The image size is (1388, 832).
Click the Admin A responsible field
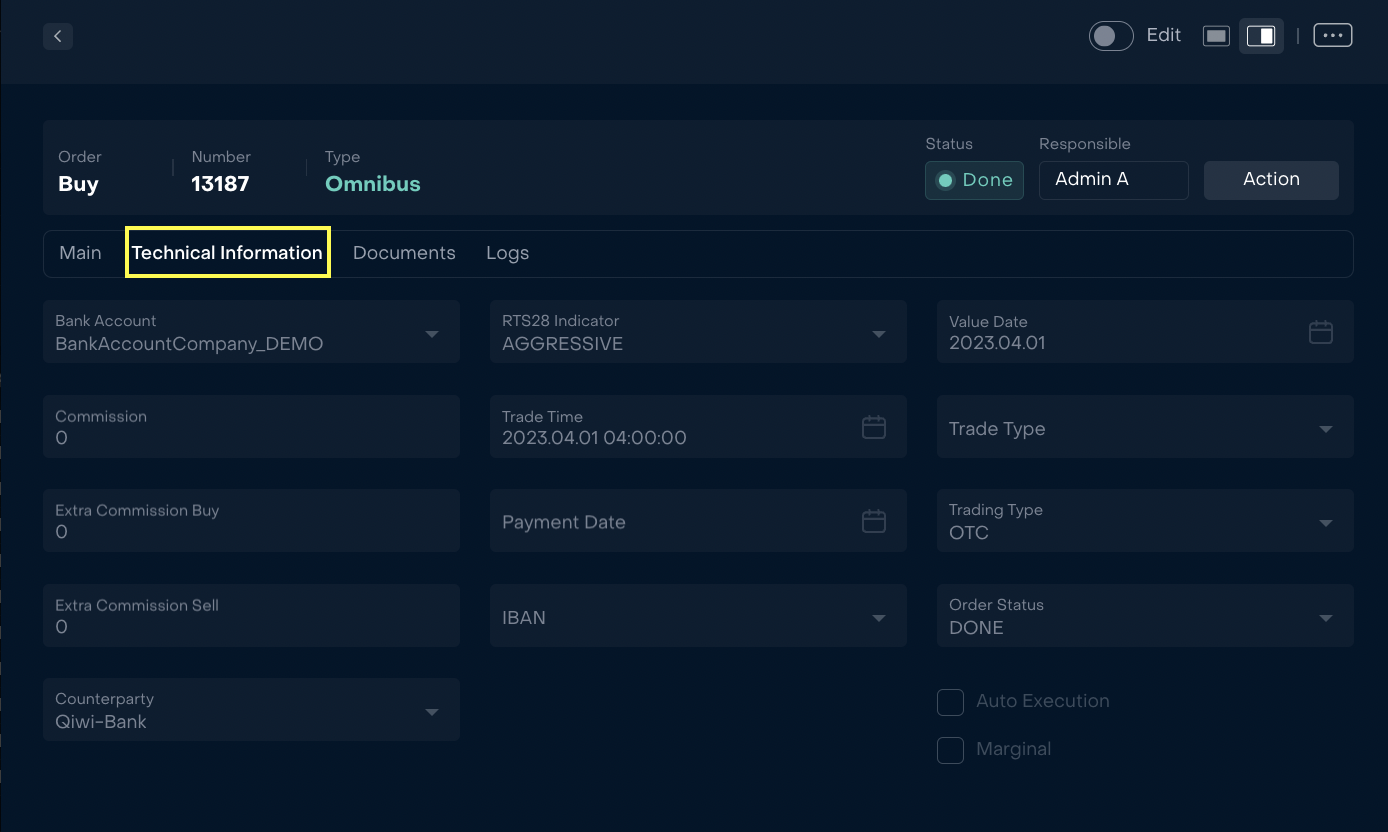pyautogui.click(x=1113, y=180)
